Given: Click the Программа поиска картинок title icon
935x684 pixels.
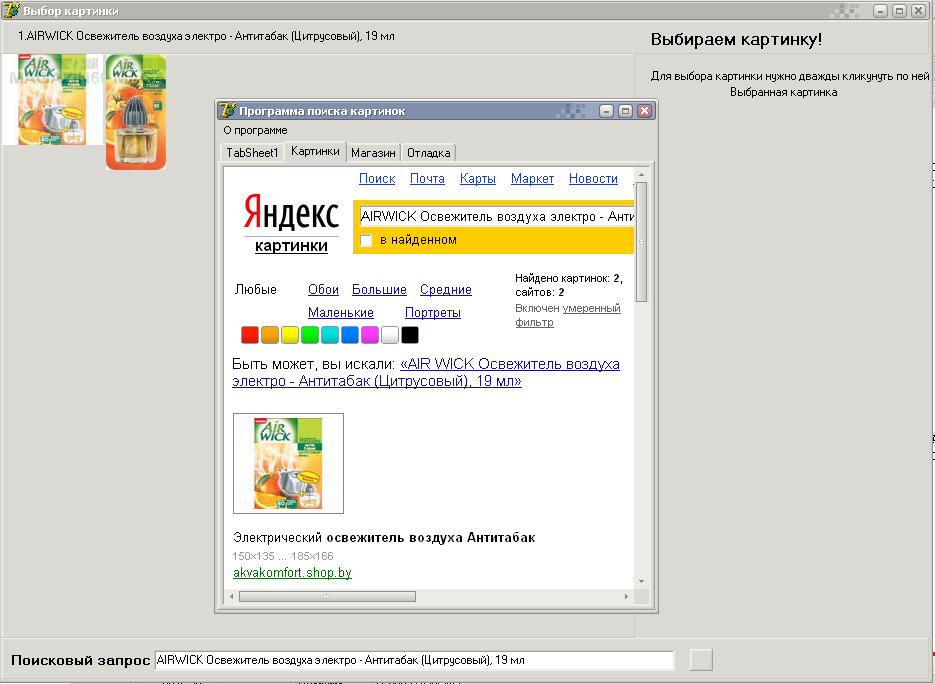Looking at the screenshot, I should pyautogui.click(x=227, y=111).
